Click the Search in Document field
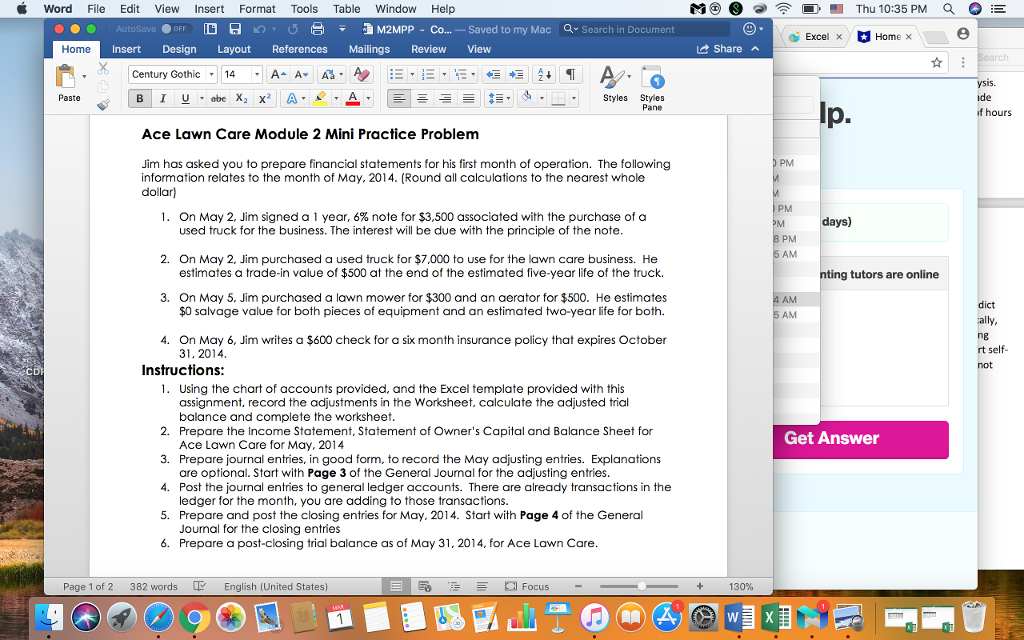 tap(644, 29)
